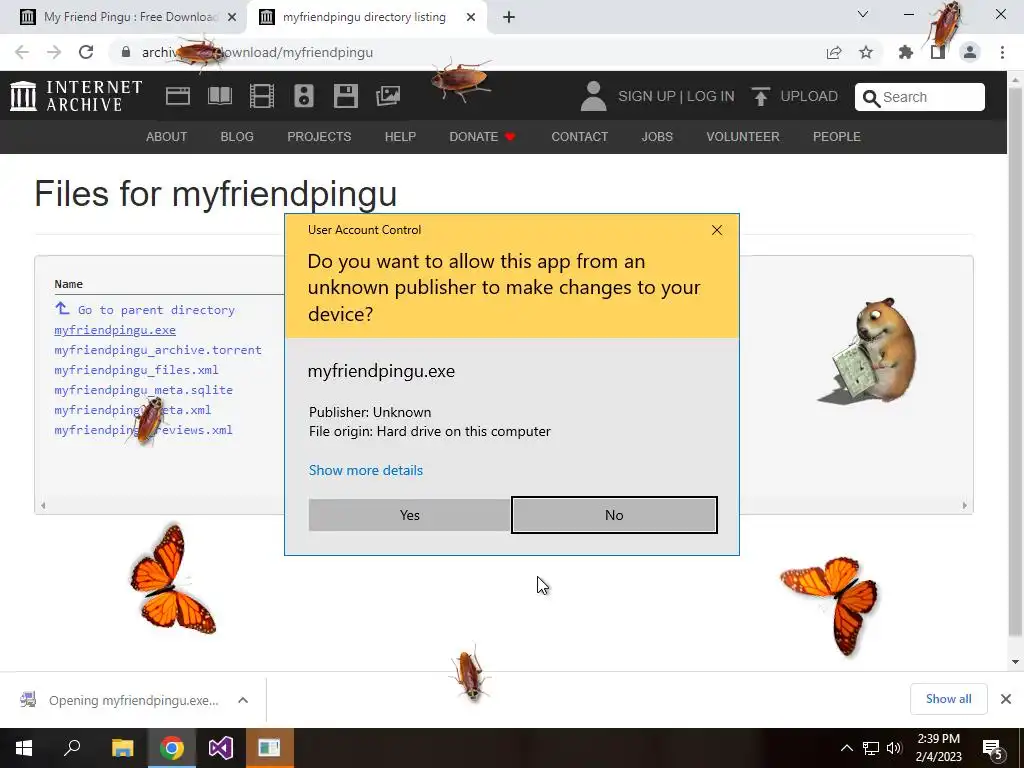Open the PEOPLE menu item

[837, 136]
